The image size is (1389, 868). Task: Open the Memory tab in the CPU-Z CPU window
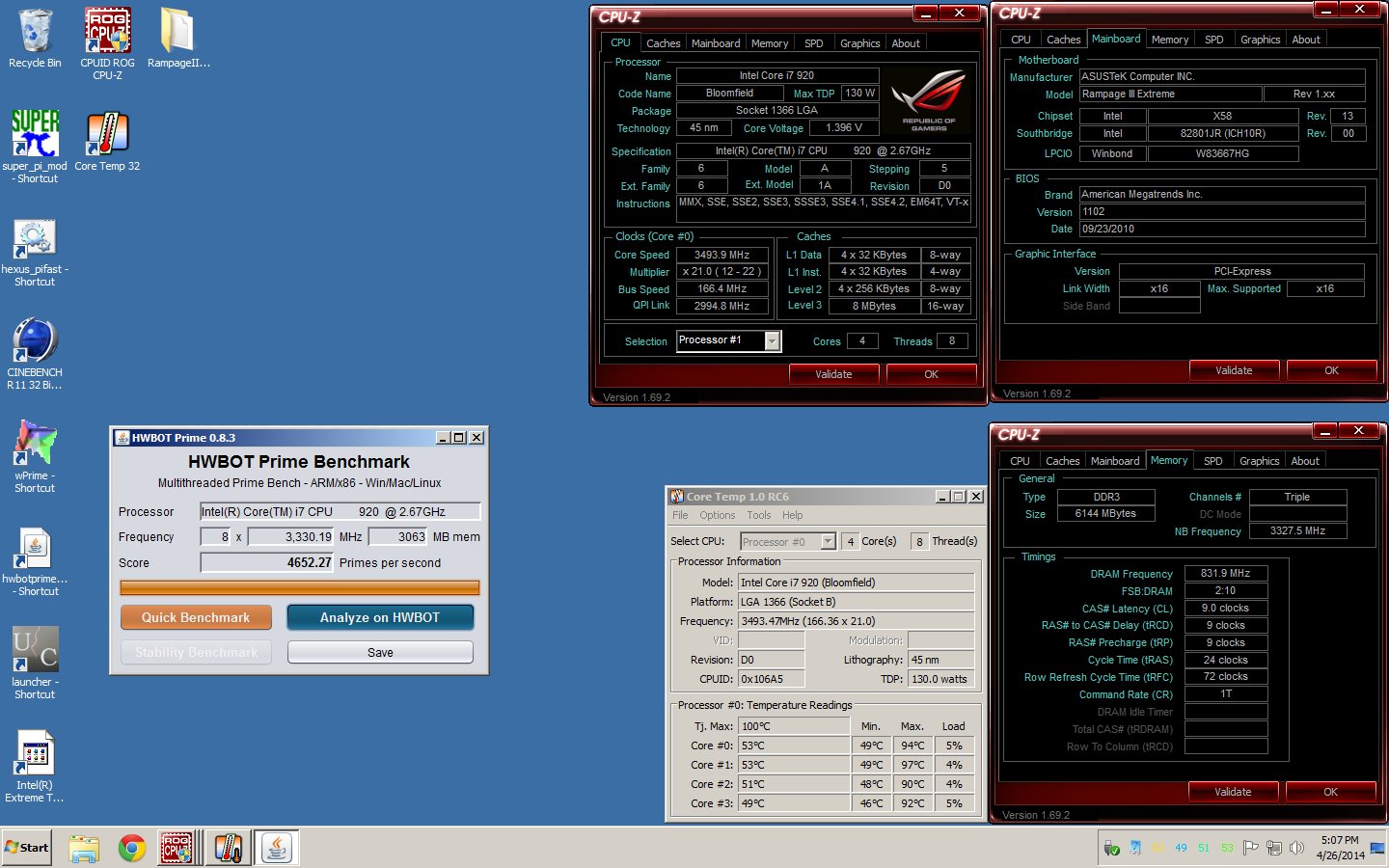770,43
